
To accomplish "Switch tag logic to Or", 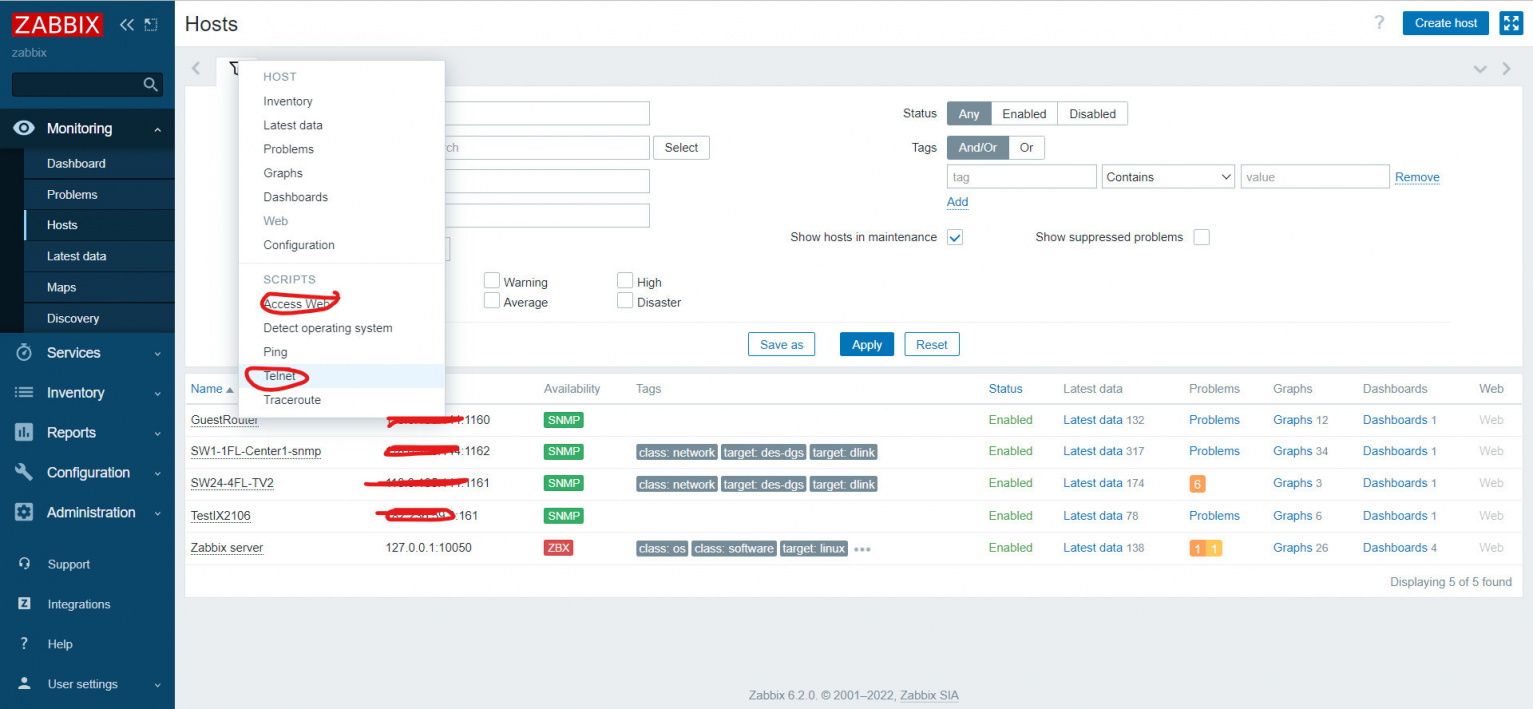I will 1026,148.
